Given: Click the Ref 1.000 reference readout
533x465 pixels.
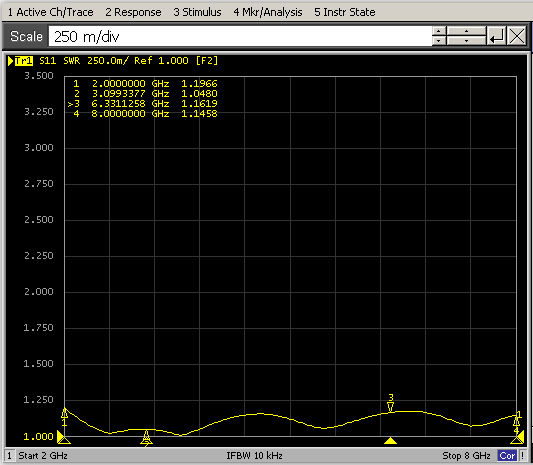Looking at the screenshot, I should pos(161,61).
